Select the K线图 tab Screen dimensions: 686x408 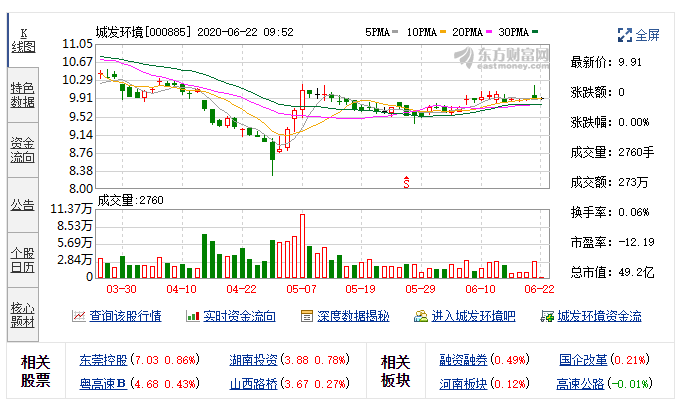[23, 40]
